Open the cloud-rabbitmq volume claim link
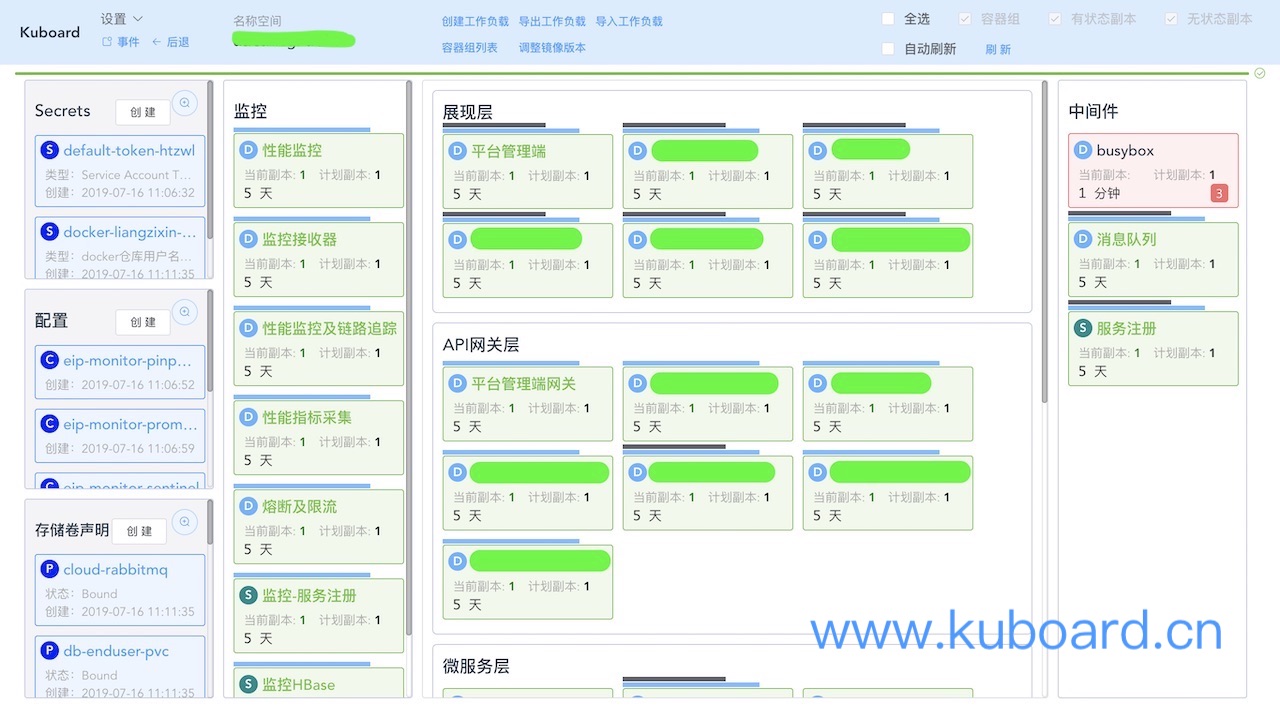 116,569
